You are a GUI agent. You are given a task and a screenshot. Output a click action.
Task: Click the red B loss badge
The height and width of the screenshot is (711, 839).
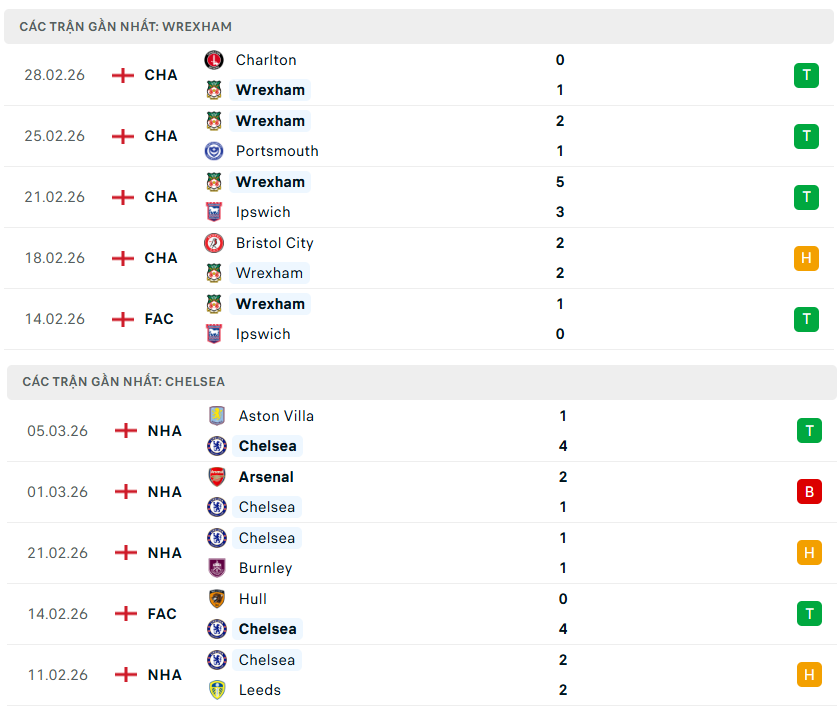809,492
